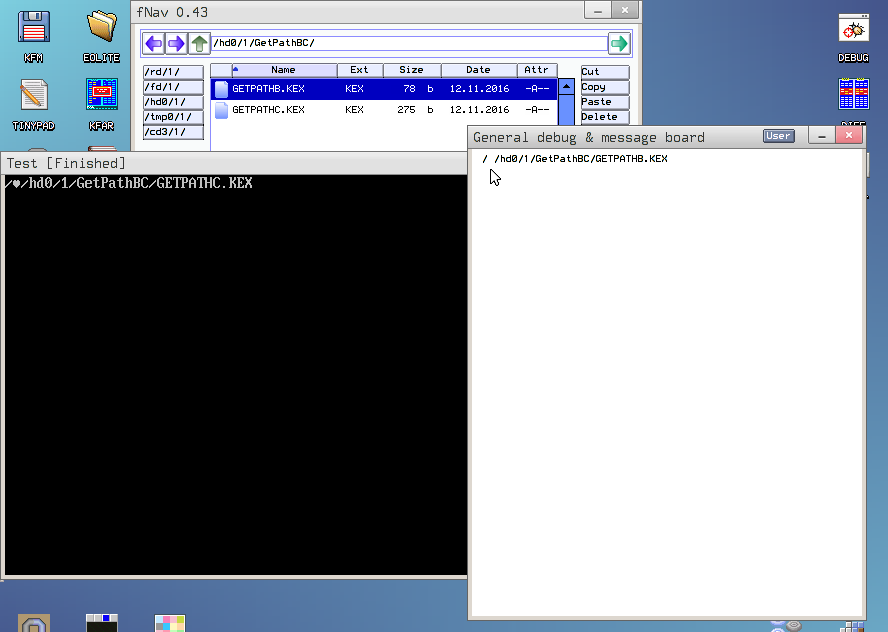Click the fNav path input field

408,43
